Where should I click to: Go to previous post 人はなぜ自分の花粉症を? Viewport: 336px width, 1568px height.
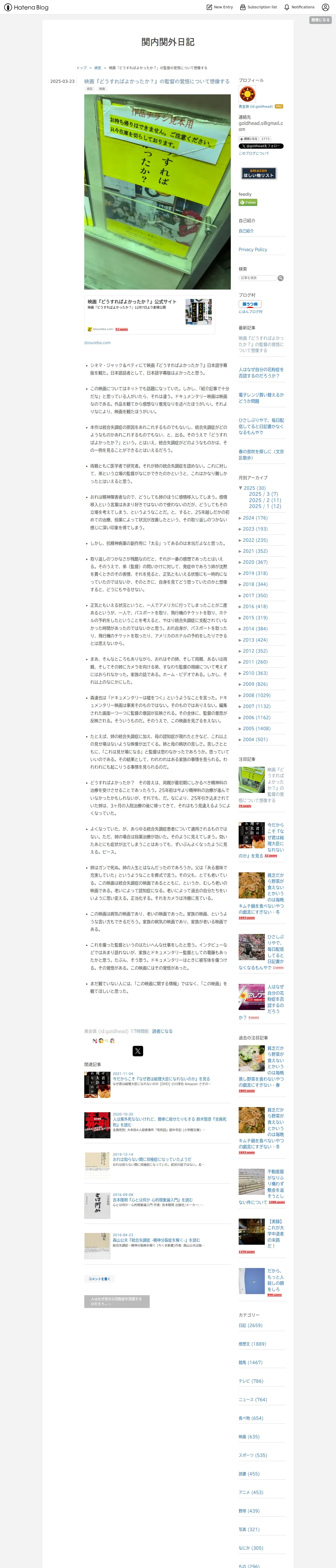pos(116,1301)
